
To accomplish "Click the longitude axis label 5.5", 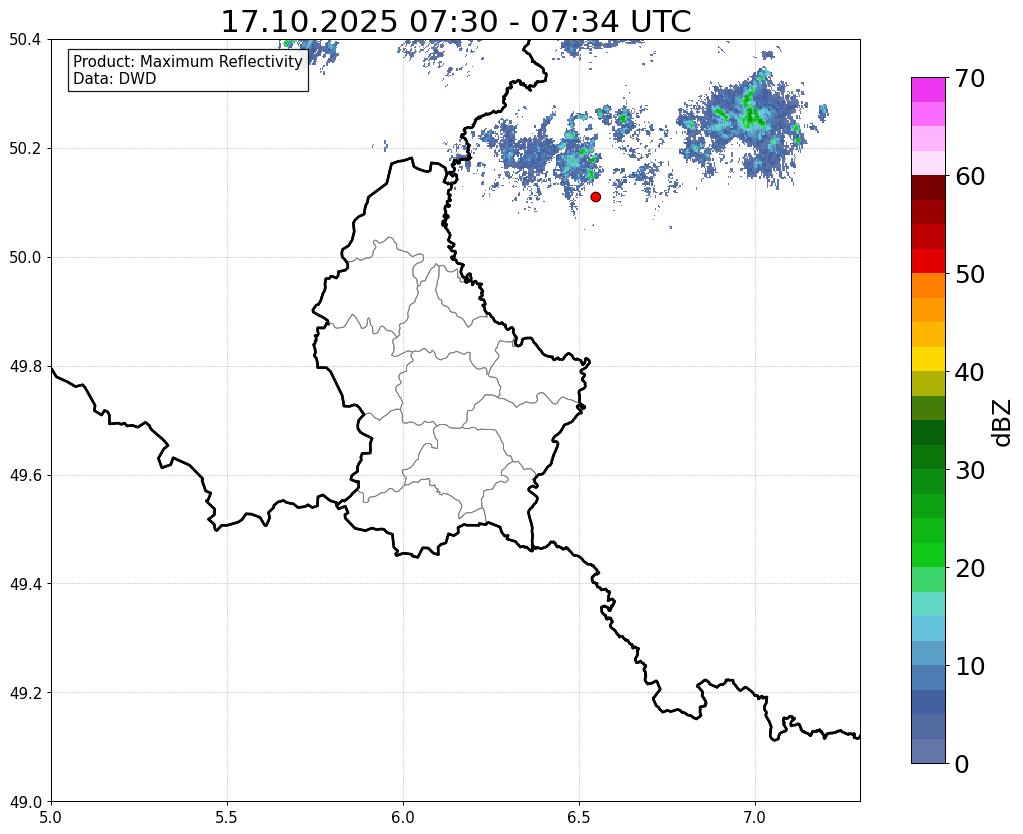I will coord(227,817).
